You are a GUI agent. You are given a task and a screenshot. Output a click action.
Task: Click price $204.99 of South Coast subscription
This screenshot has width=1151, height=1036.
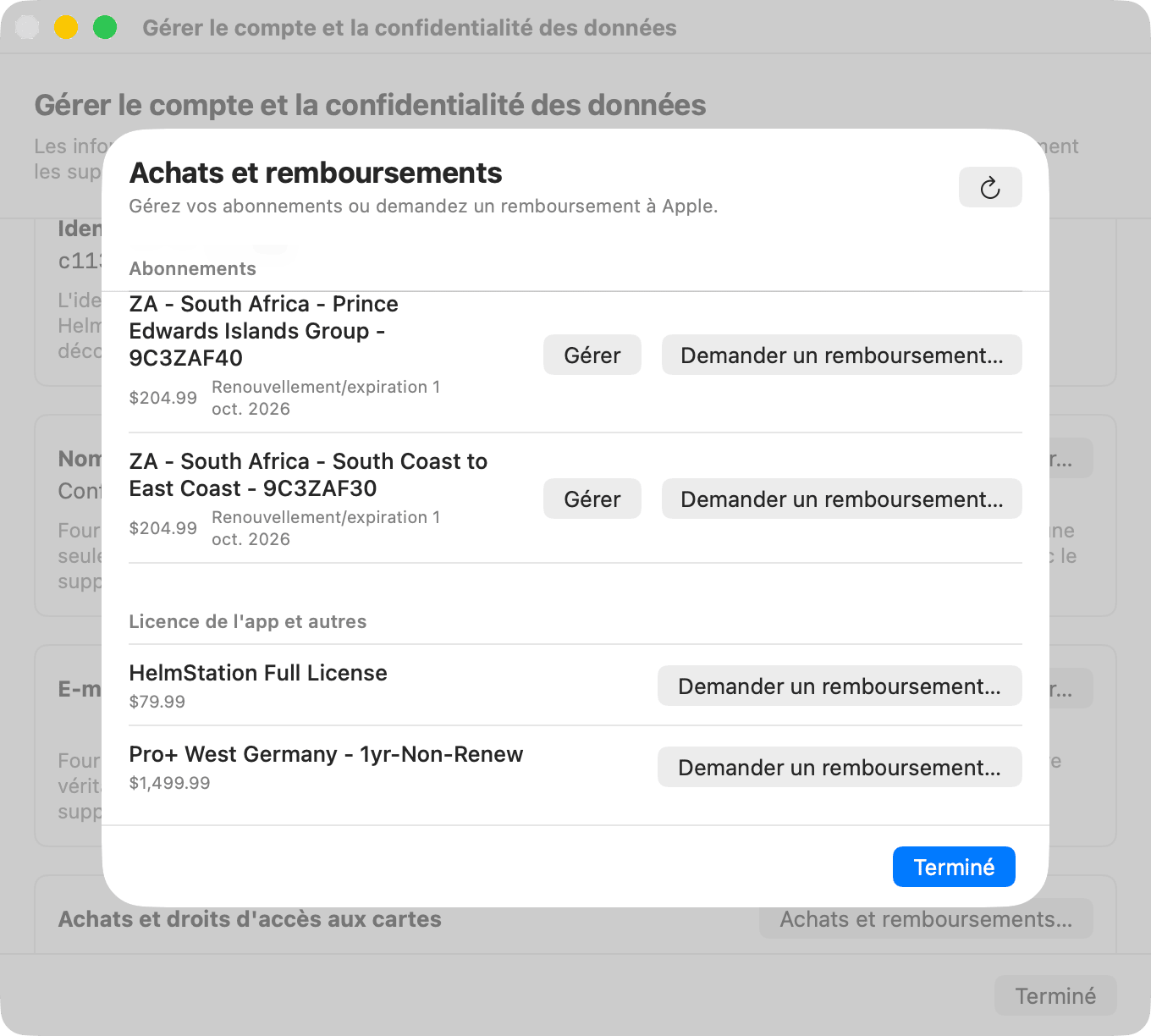(x=162, y=528)
